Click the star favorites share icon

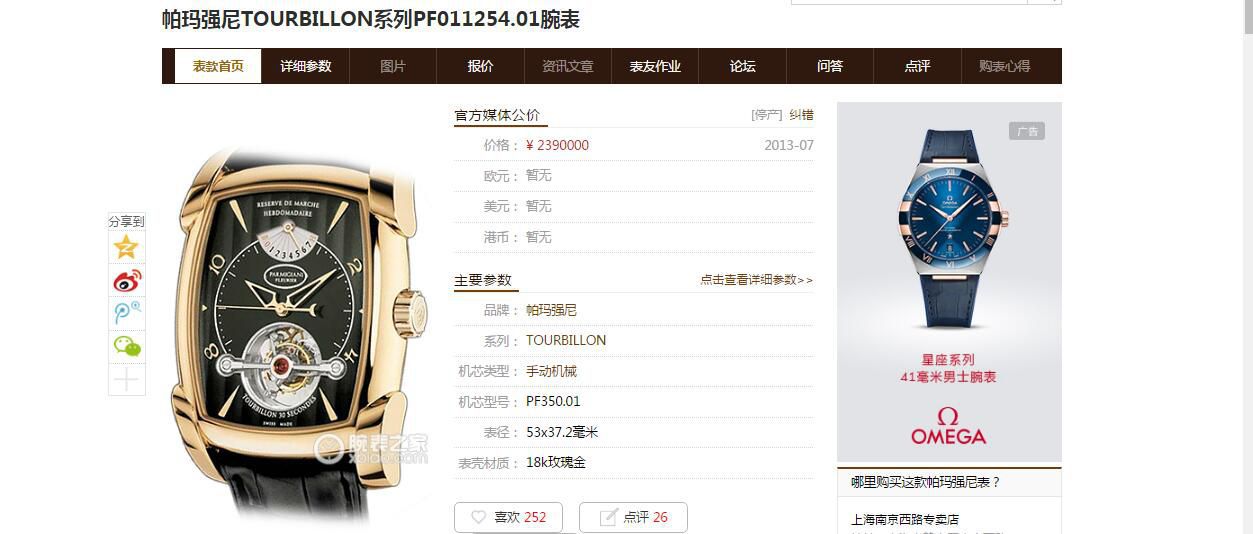point(126,247)
